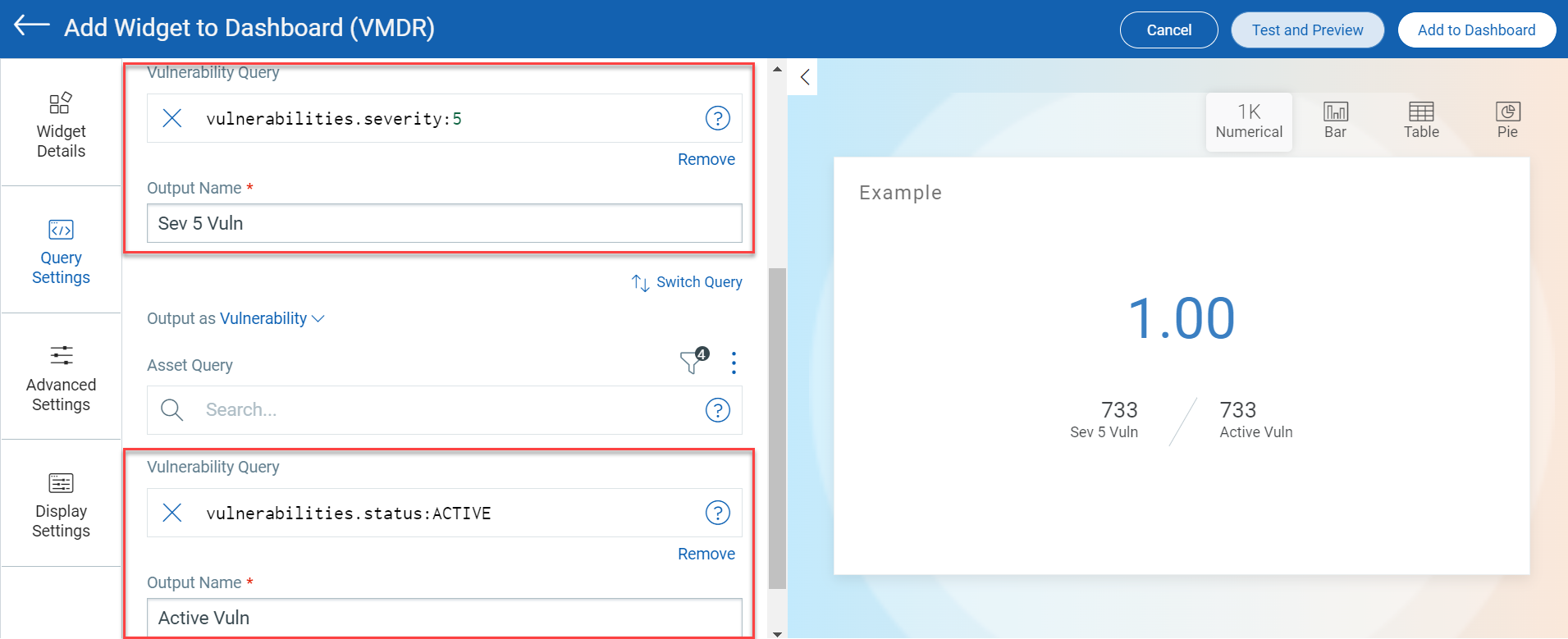Switch to the Display Settings tab
Viewport: 1568px width, 639px height.
click(61, 504)
